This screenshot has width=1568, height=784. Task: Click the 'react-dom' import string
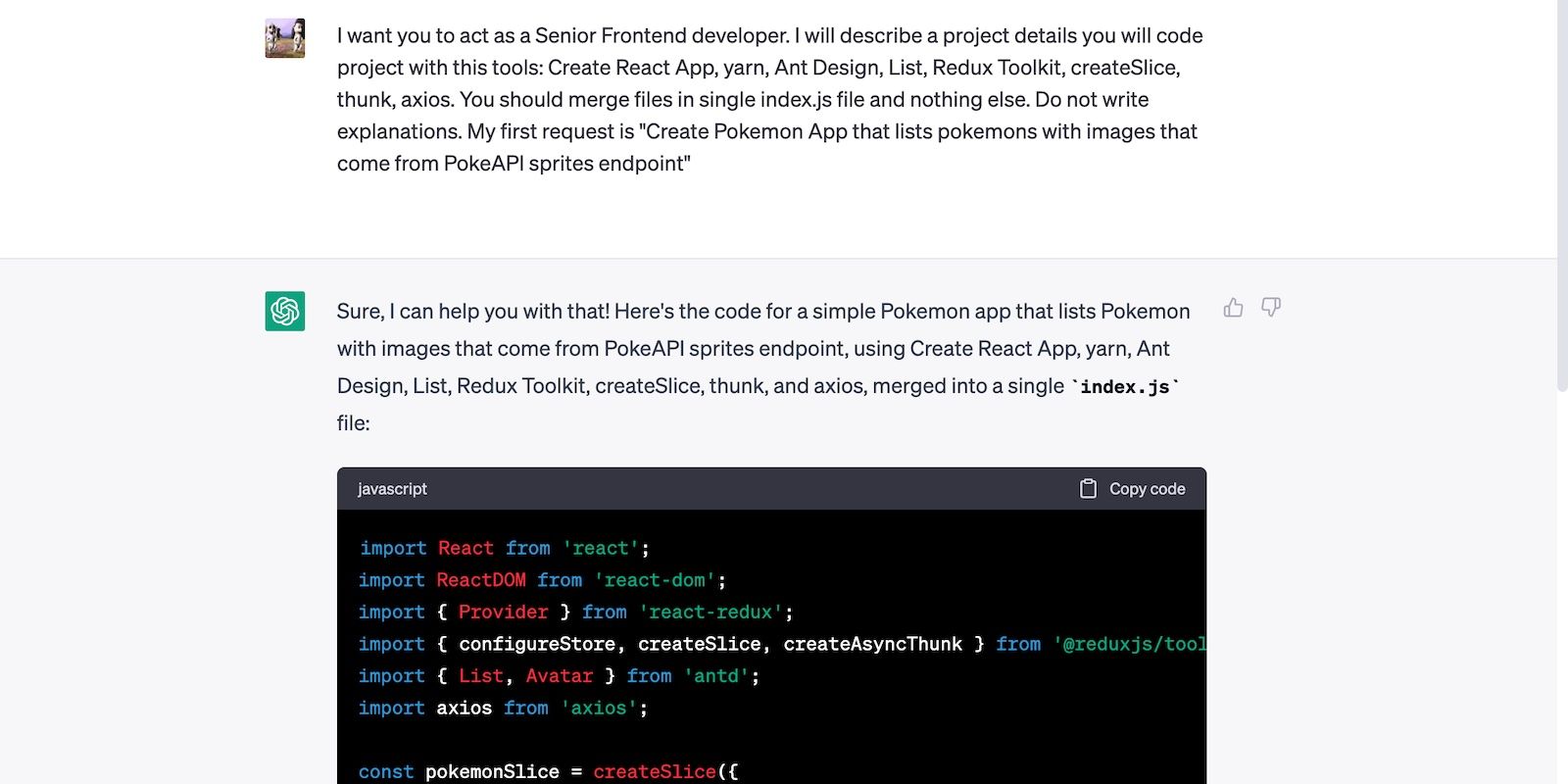pos(654,580)
